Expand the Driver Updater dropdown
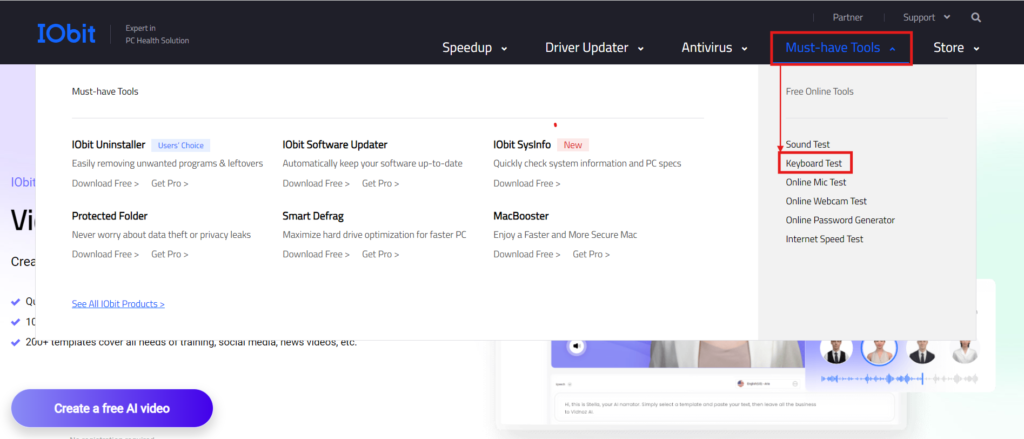The width and height of the screenshot is (1024, 439). pos(594,48)
